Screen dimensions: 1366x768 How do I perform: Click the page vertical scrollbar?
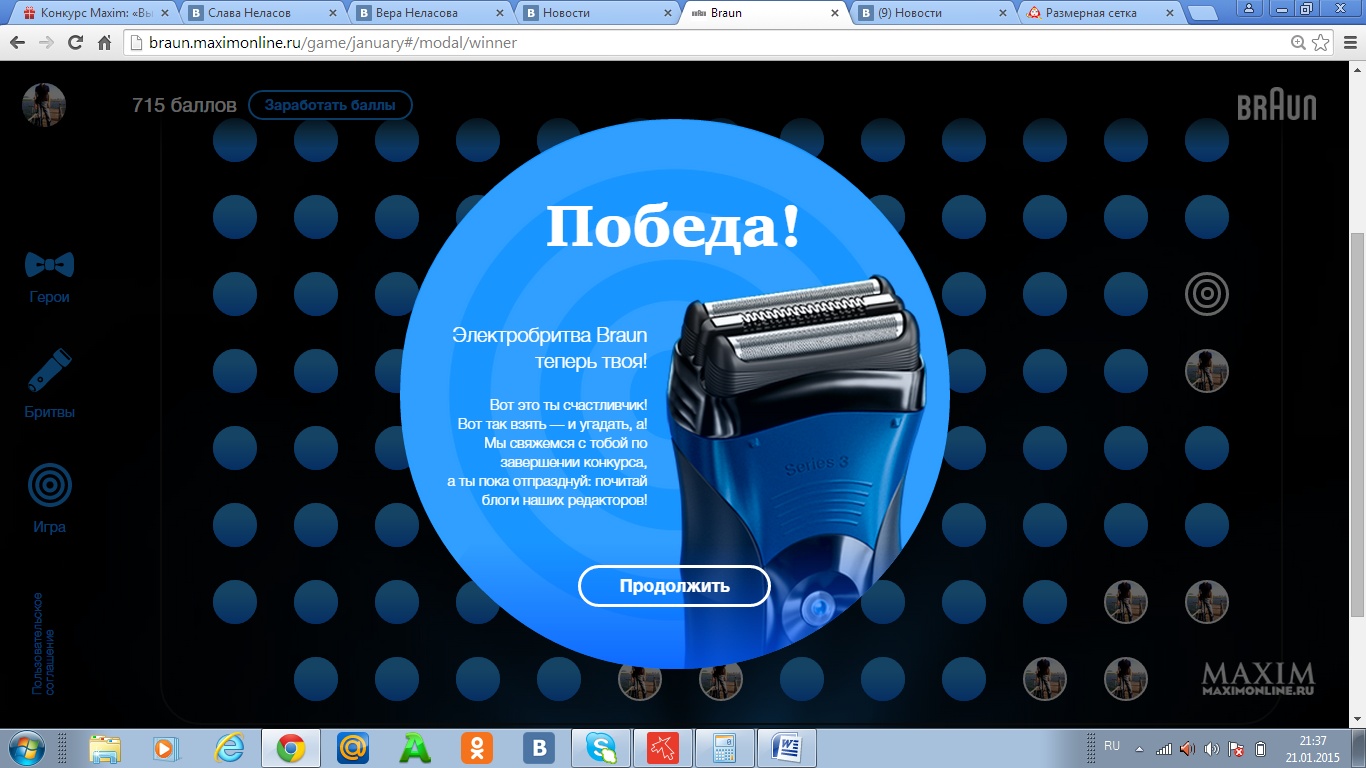[x=1357, y=400]
